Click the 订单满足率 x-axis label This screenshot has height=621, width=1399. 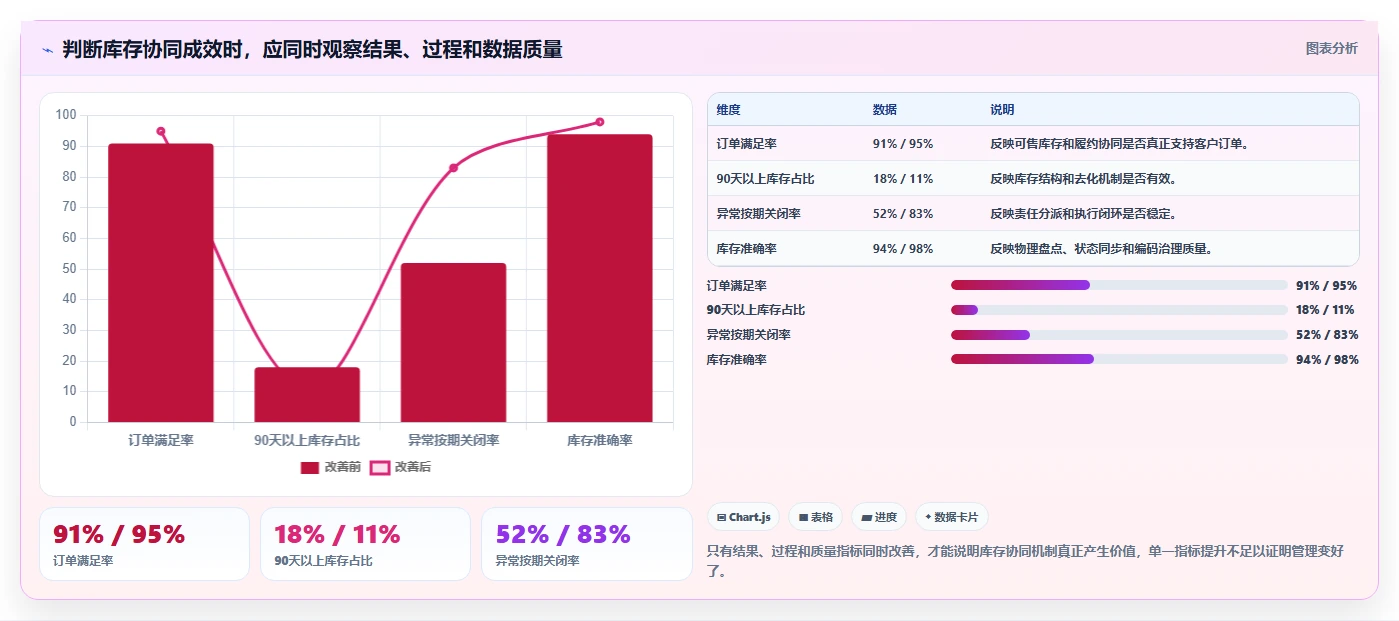pyautogui.click(x=161, y=440)
